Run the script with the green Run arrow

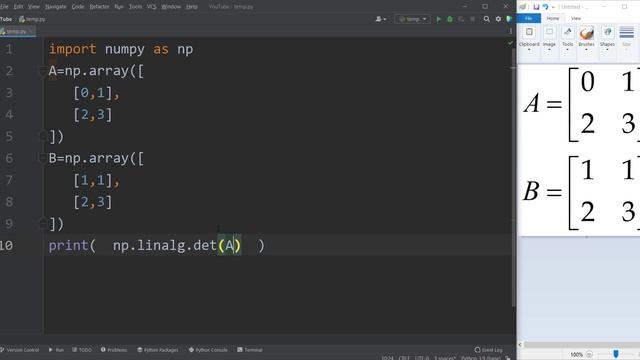click(439, 19)
